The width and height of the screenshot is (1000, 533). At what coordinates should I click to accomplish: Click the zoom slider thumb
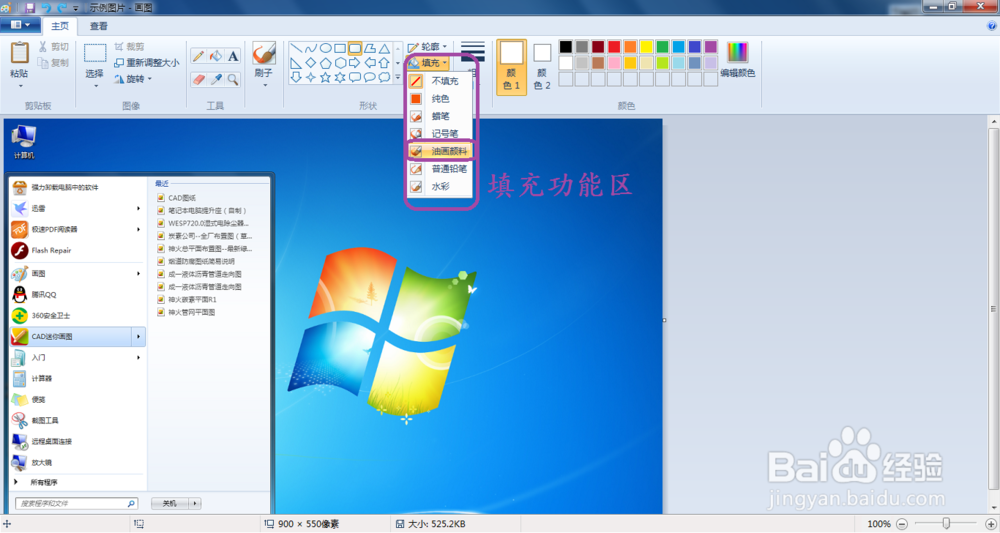coord(946,523)
